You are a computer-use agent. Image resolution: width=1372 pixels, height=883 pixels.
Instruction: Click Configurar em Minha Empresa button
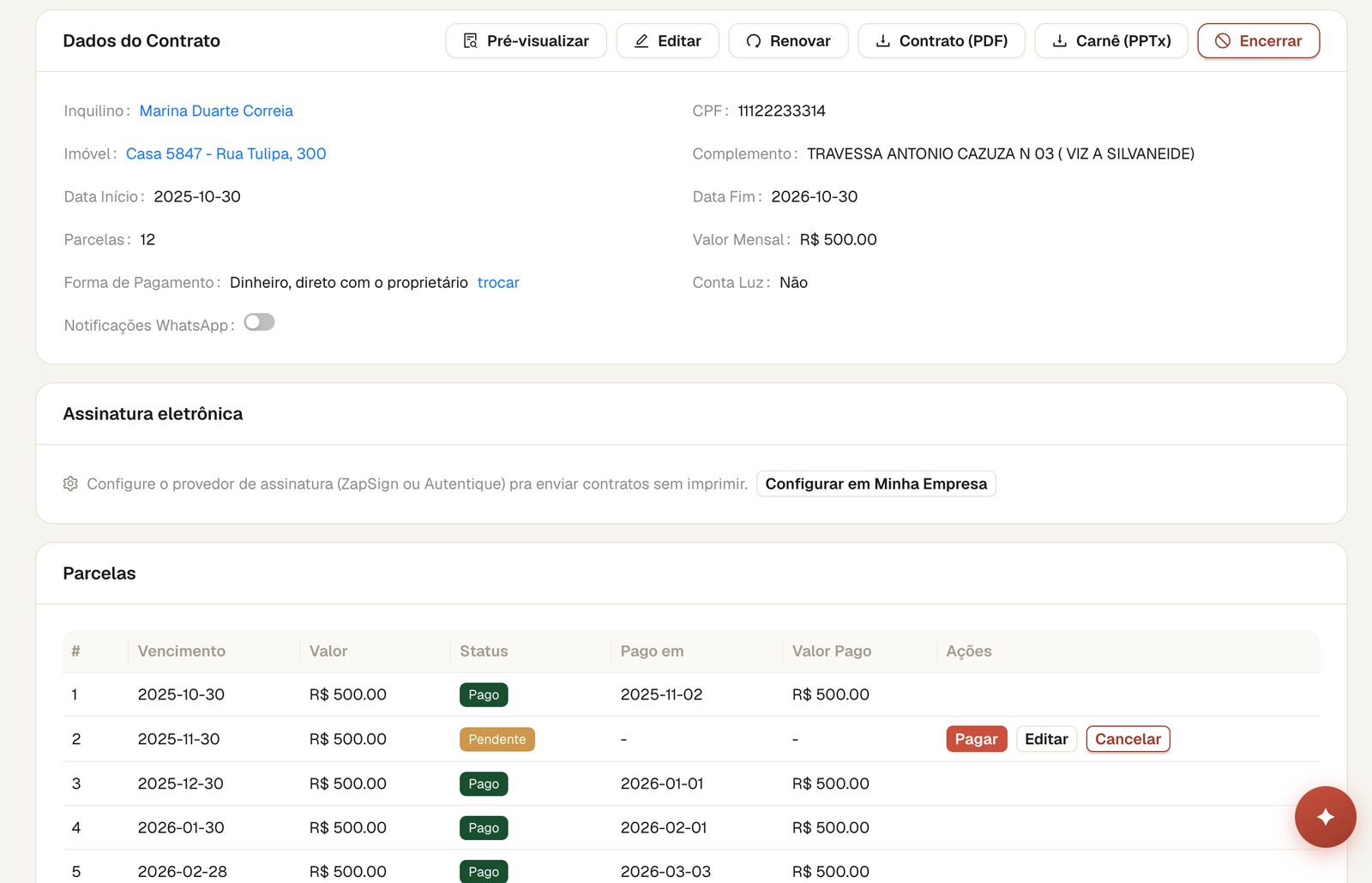pyautogui.click(x=876, y=484)
